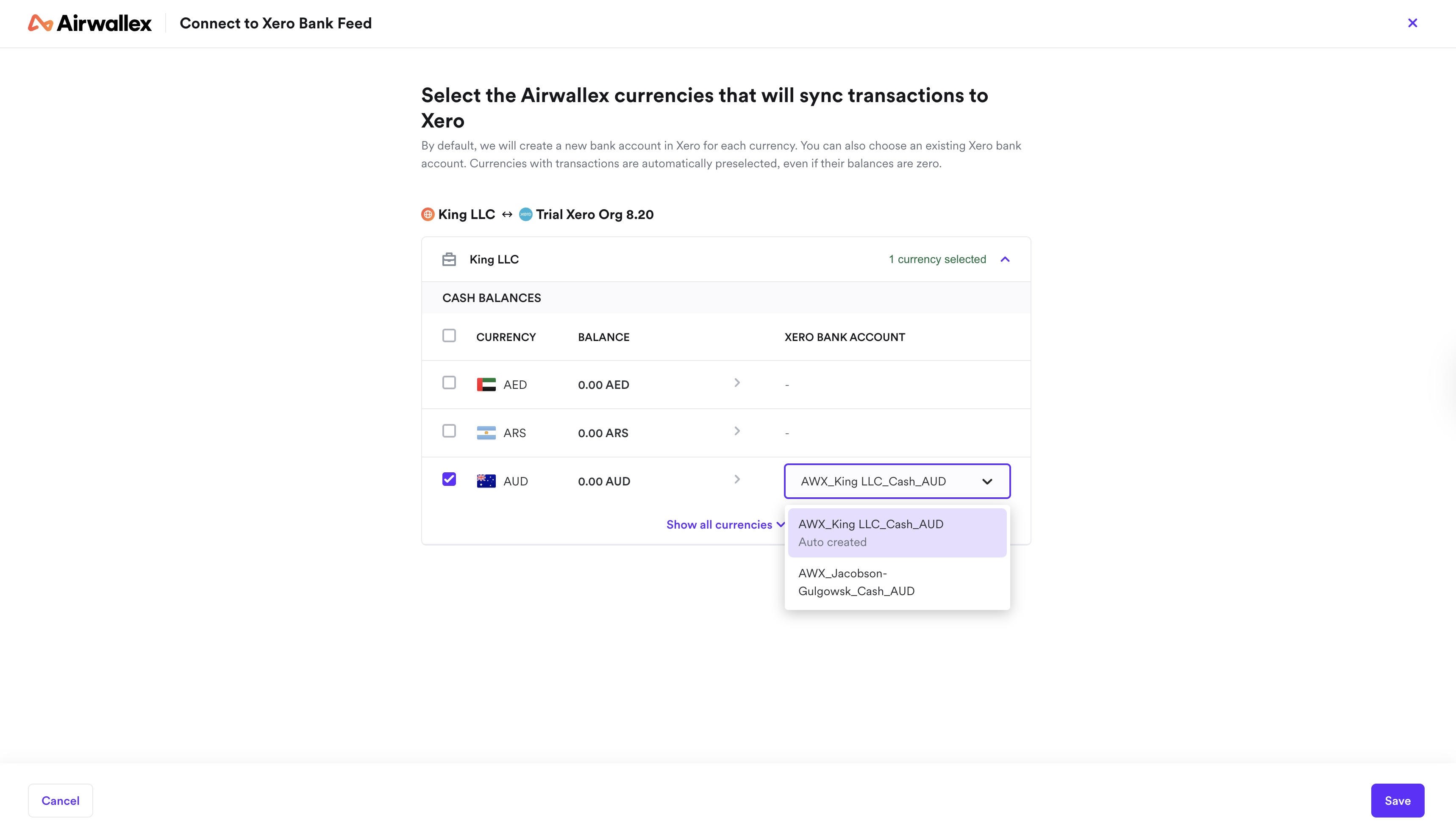Click the Airwallex logo
The width and height of the screenshot is (1456, 837).
(90, 23)
